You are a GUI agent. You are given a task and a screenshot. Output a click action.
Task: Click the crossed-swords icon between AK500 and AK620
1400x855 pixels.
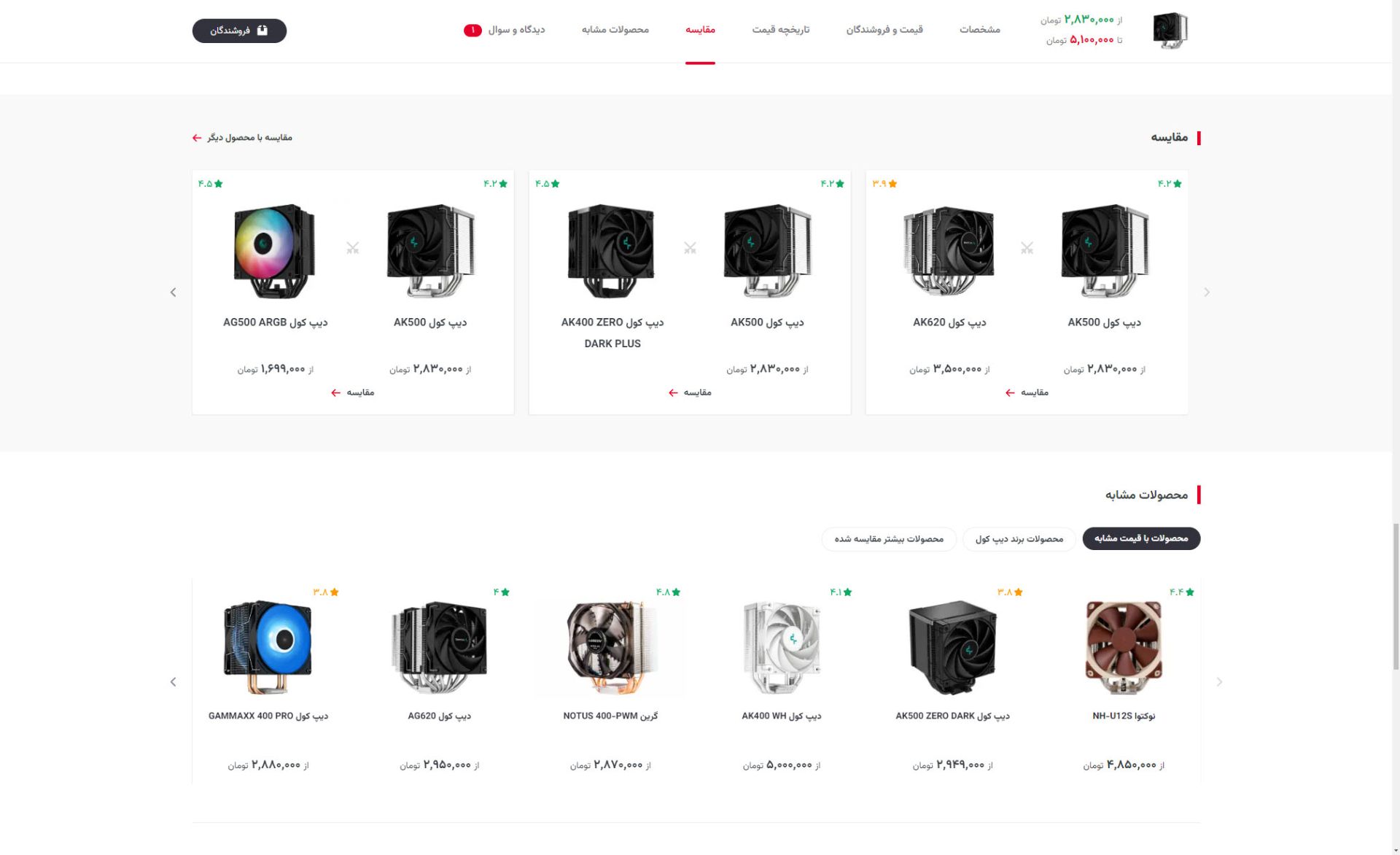[1027, 248]
